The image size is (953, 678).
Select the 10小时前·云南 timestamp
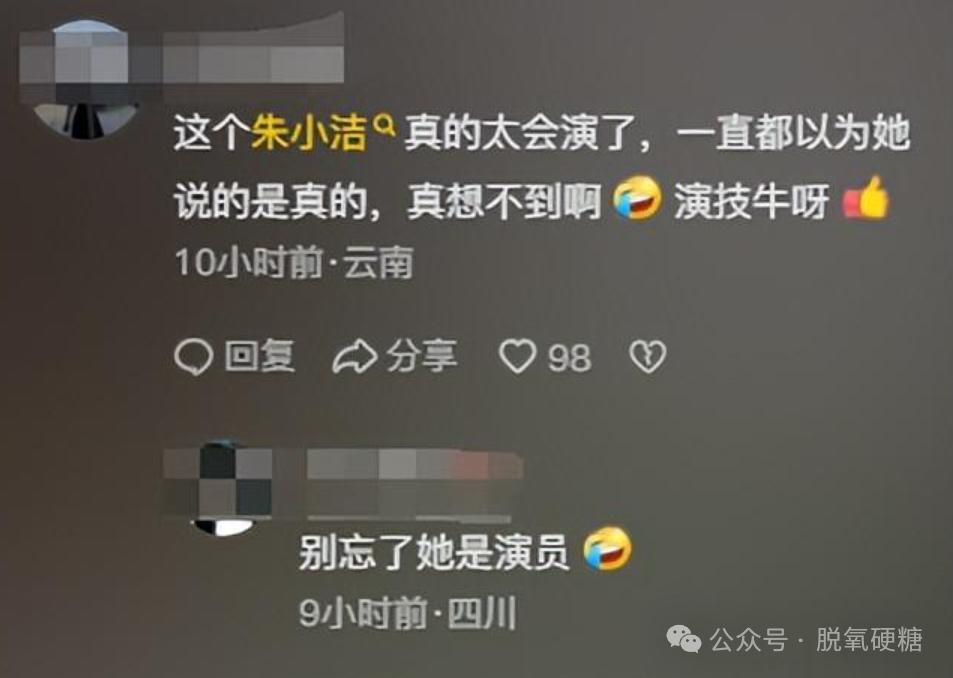(x=294, y=262)
